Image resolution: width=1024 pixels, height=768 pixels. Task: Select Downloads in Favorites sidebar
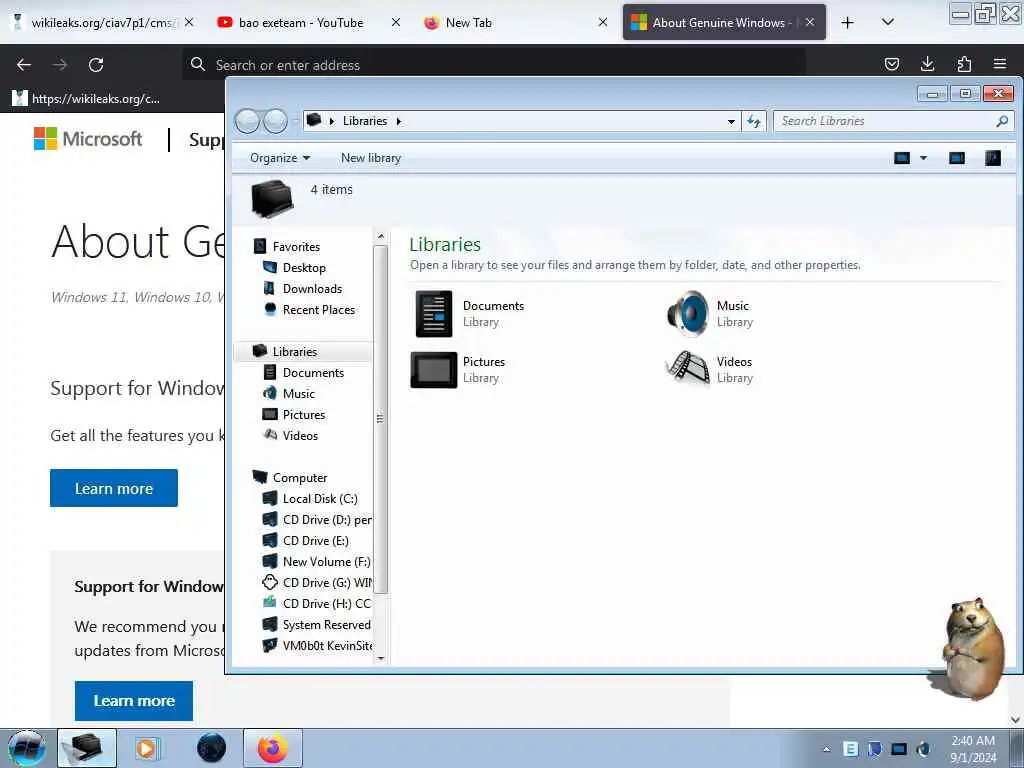point(312,289)
